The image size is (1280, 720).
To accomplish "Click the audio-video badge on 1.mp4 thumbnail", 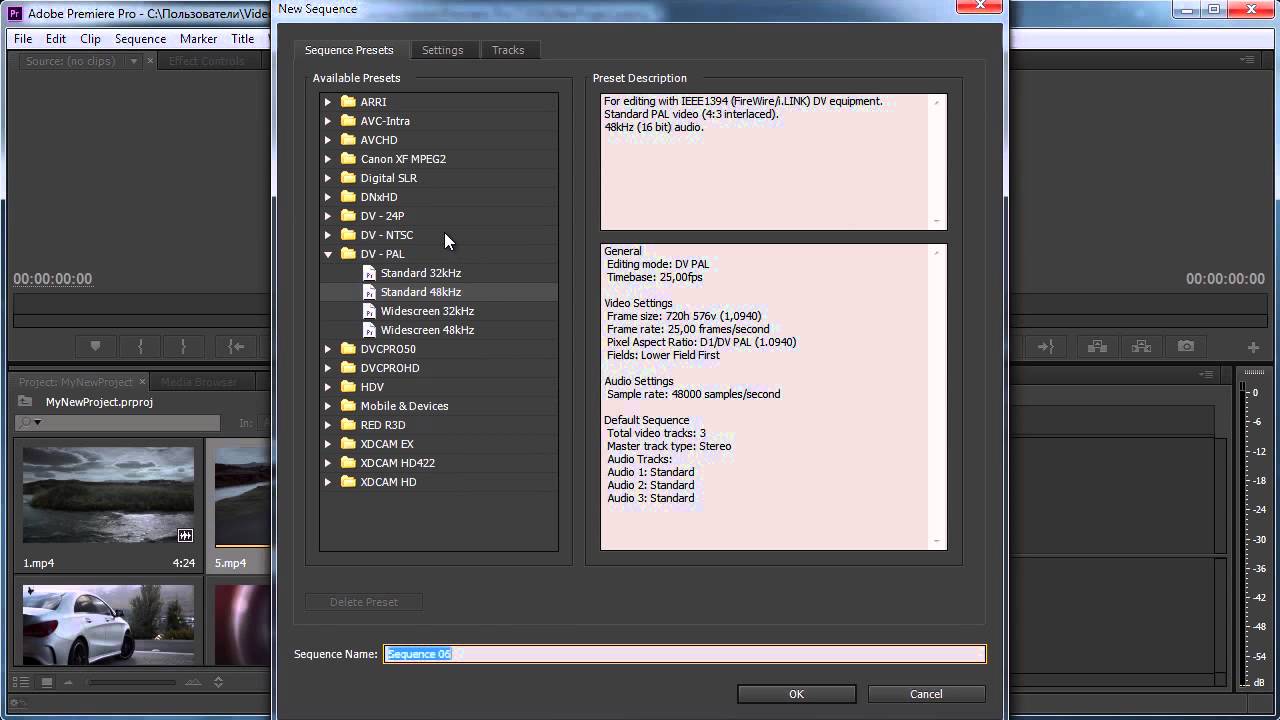I will click(185, 535).
